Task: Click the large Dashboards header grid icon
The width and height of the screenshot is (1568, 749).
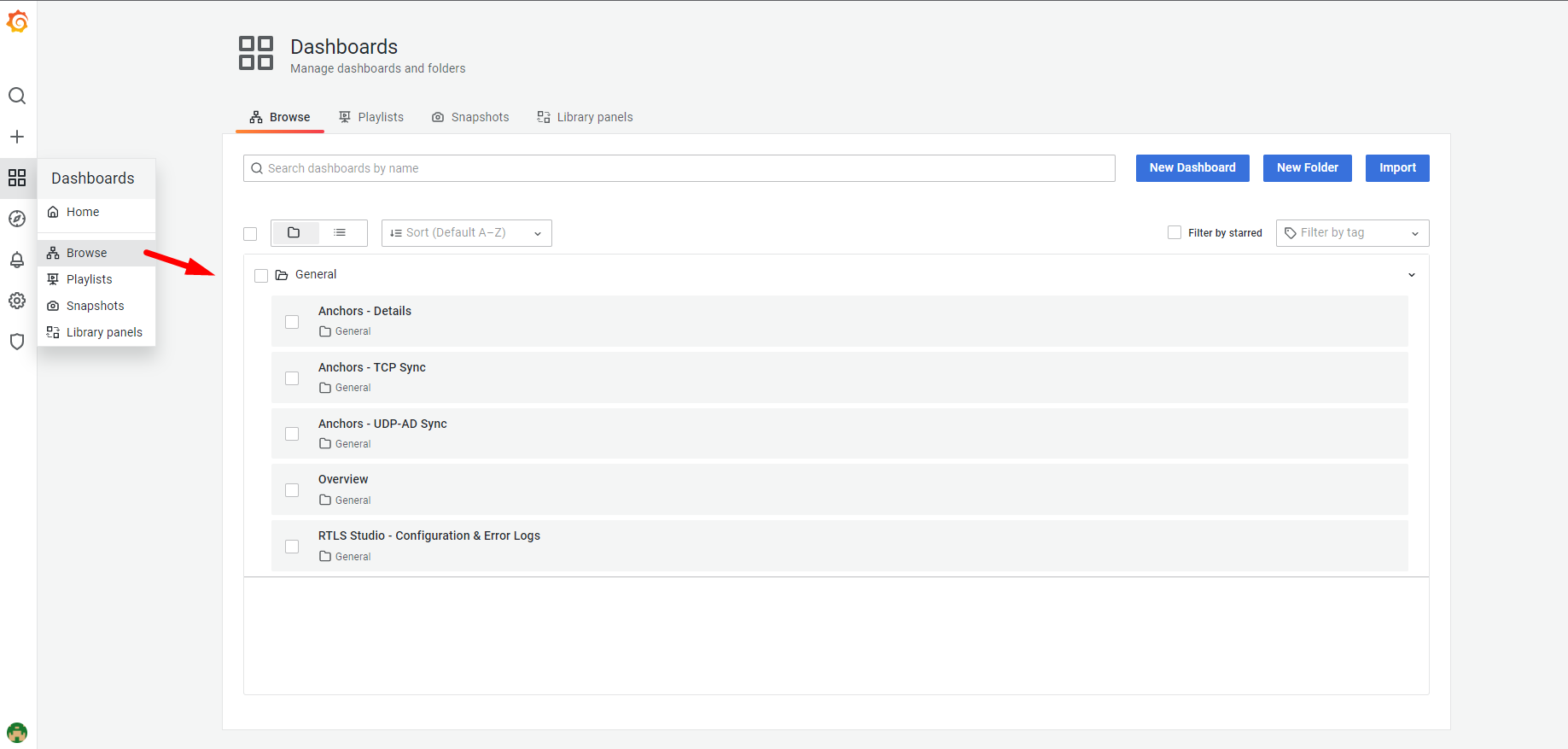Action: coord(256,53)
